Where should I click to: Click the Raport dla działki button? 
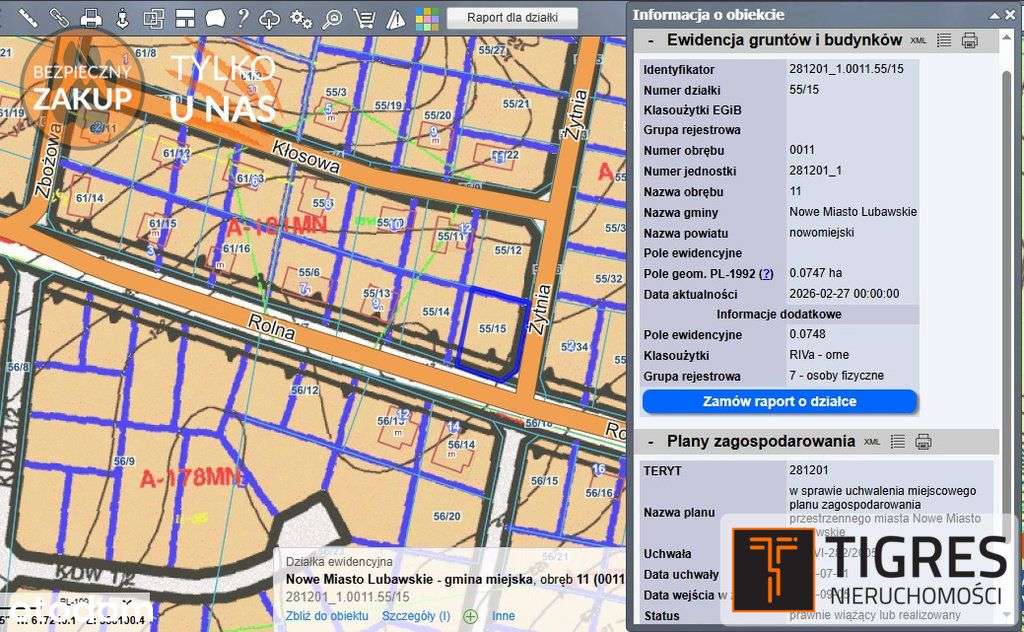point(512,18)
